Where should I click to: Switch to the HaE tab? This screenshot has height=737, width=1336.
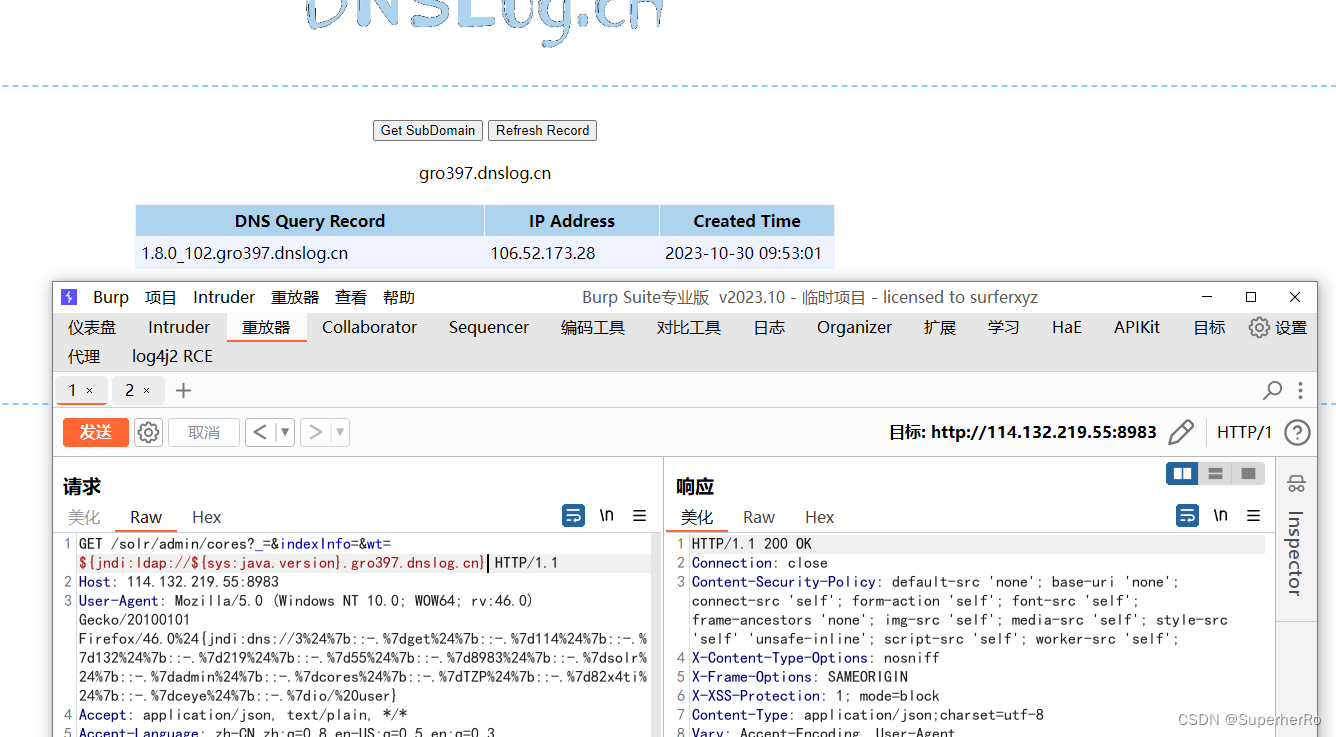(x=1067, y=327)
